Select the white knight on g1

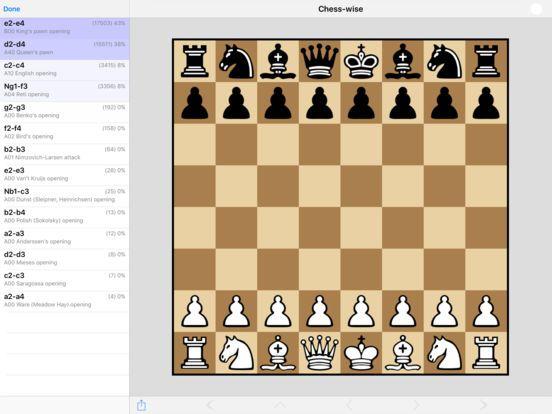tap(445, 353)
